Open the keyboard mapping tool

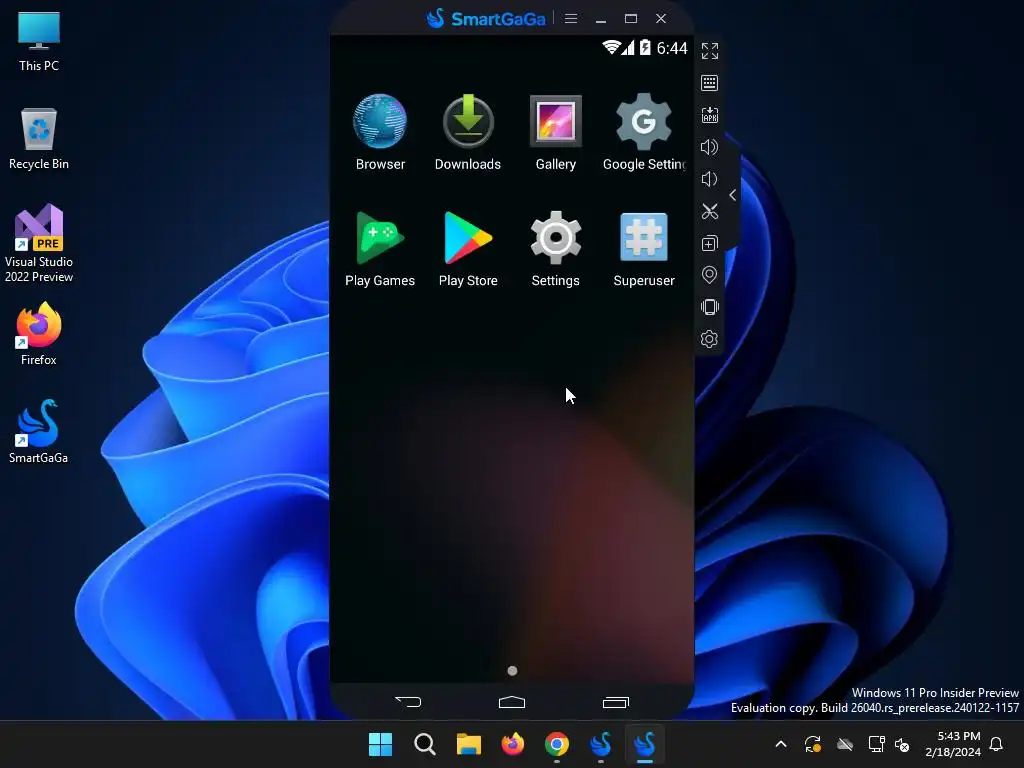coord(710,83)
